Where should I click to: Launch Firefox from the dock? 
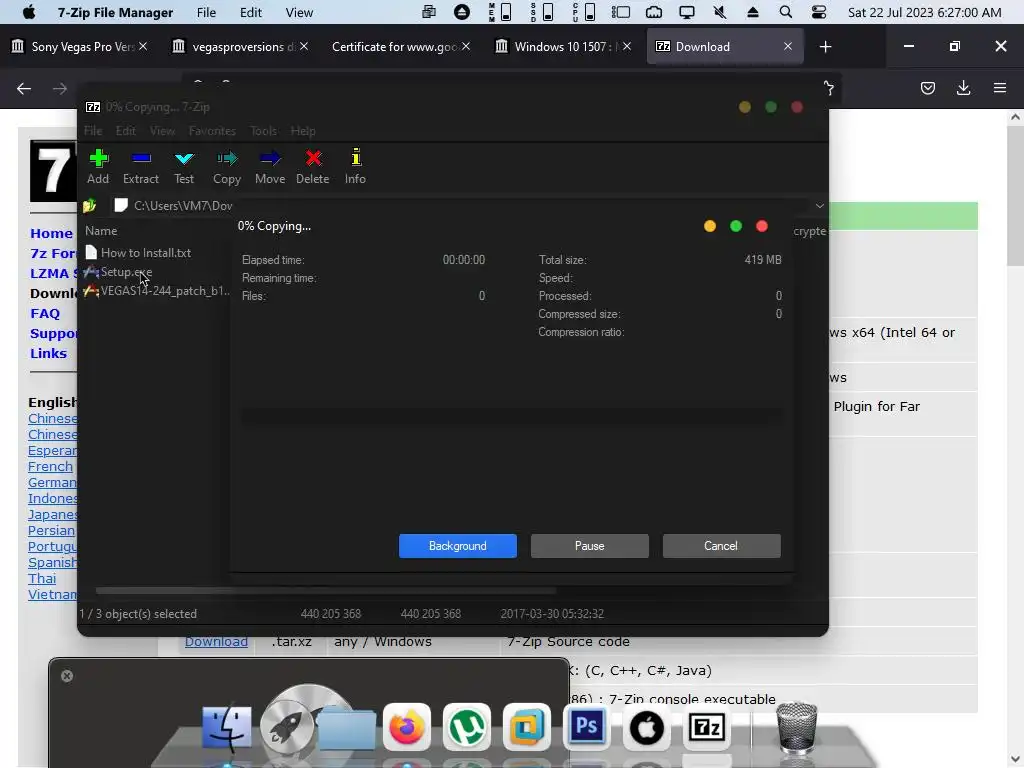point(406,727)
